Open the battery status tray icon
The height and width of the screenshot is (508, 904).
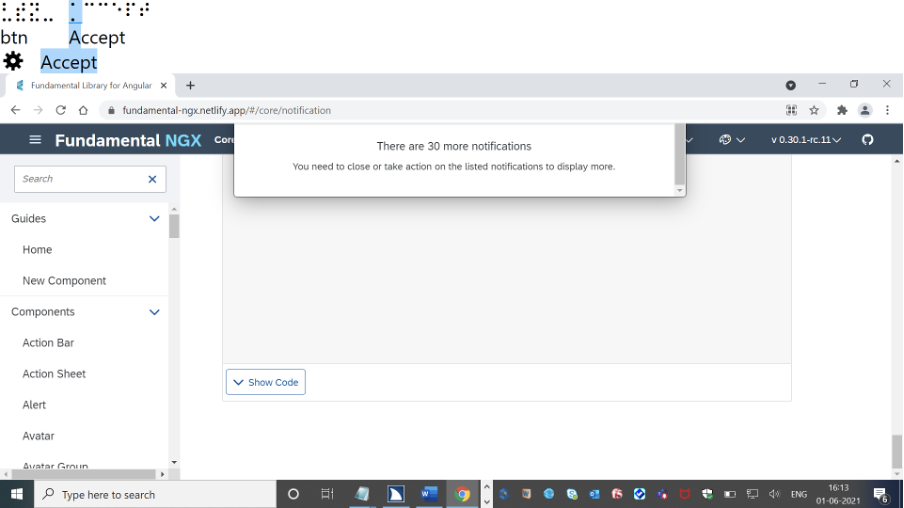730,494
